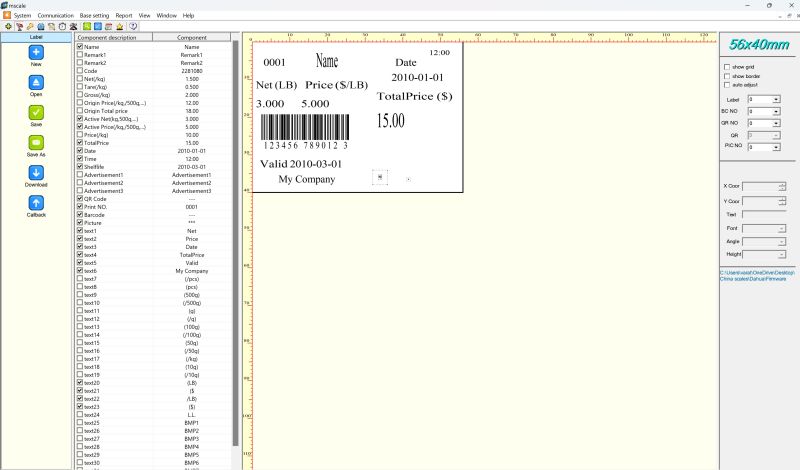Click the Download arrow icon
This screenshot has width=800, height=470.
[36, 172]
